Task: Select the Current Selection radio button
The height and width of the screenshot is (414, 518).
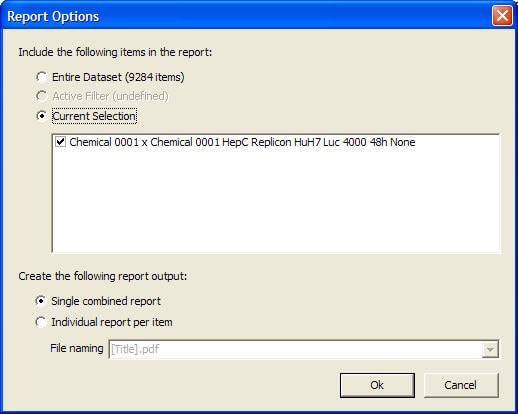Action: click(42, 116)
